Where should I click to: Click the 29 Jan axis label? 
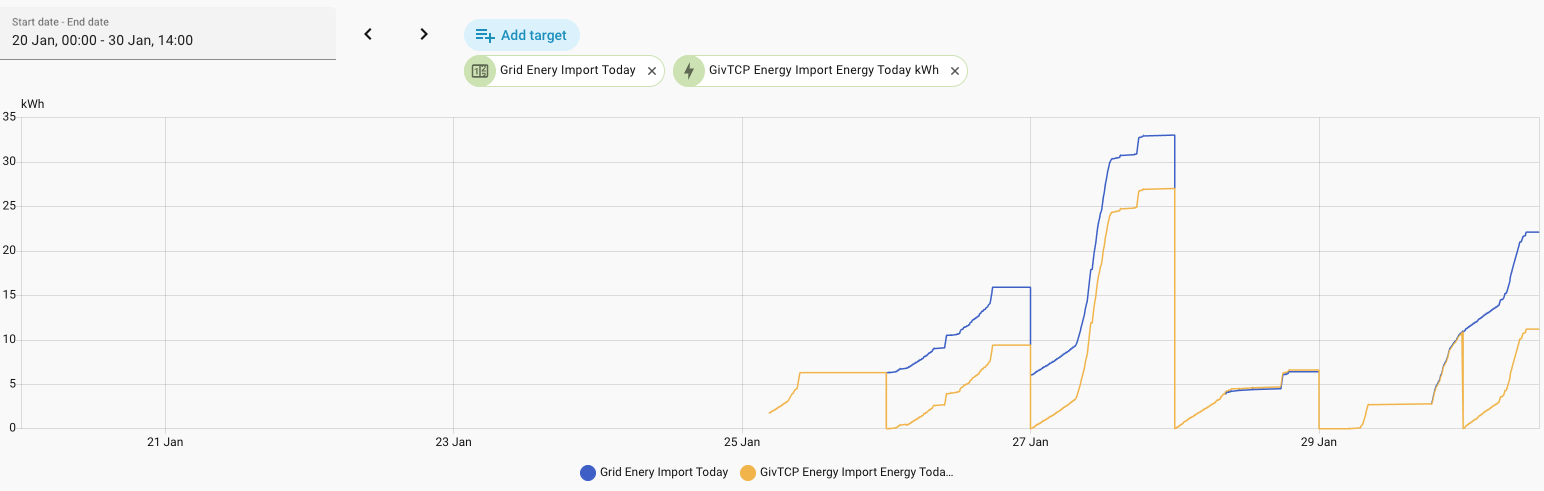(x=1320, y=441)
